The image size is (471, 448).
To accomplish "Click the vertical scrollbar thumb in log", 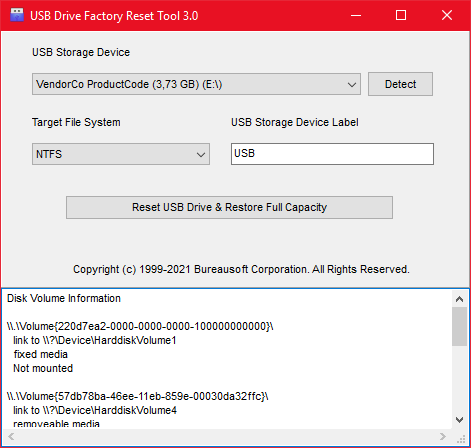I will tap(459, 327).
